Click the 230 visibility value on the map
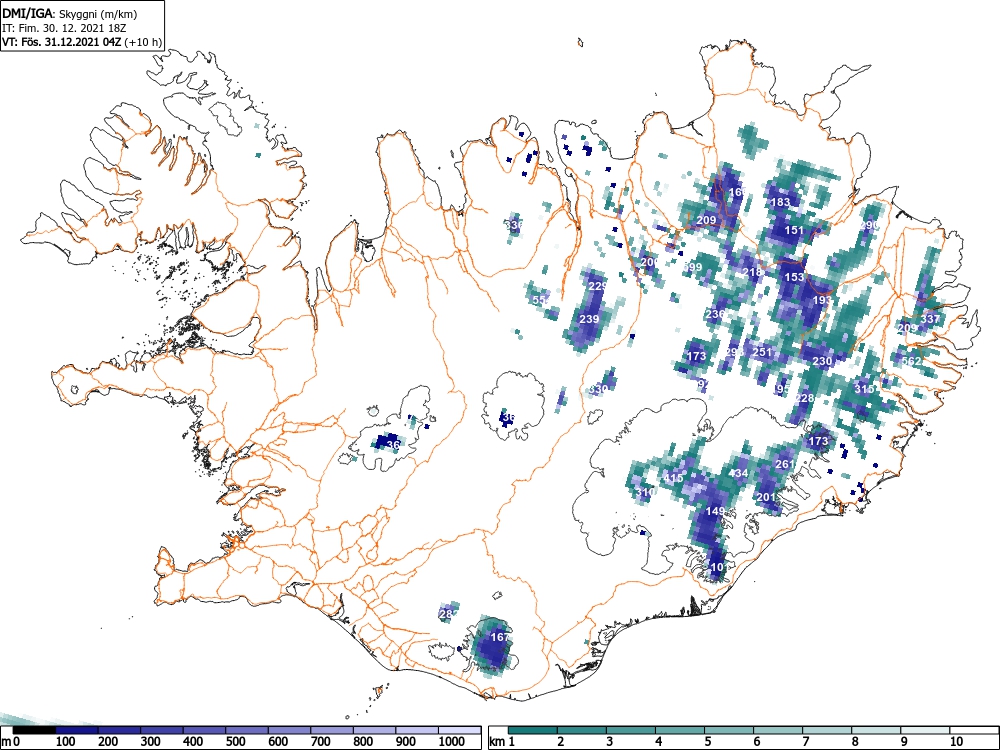This screenshot has width=1000, height=750. tap(822, 361)
